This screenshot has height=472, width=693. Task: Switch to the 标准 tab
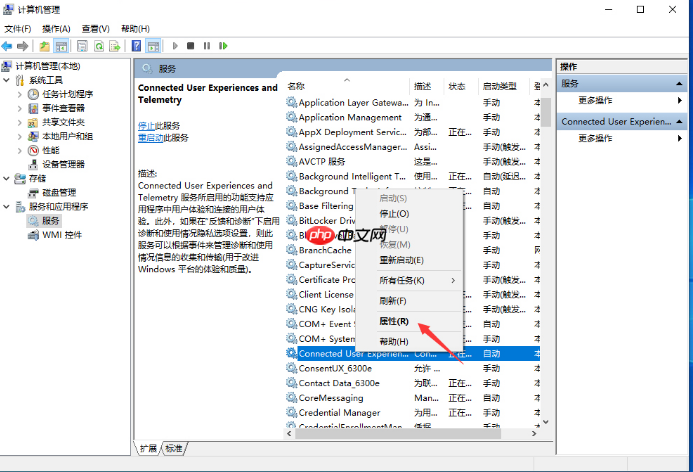point(174,449)
